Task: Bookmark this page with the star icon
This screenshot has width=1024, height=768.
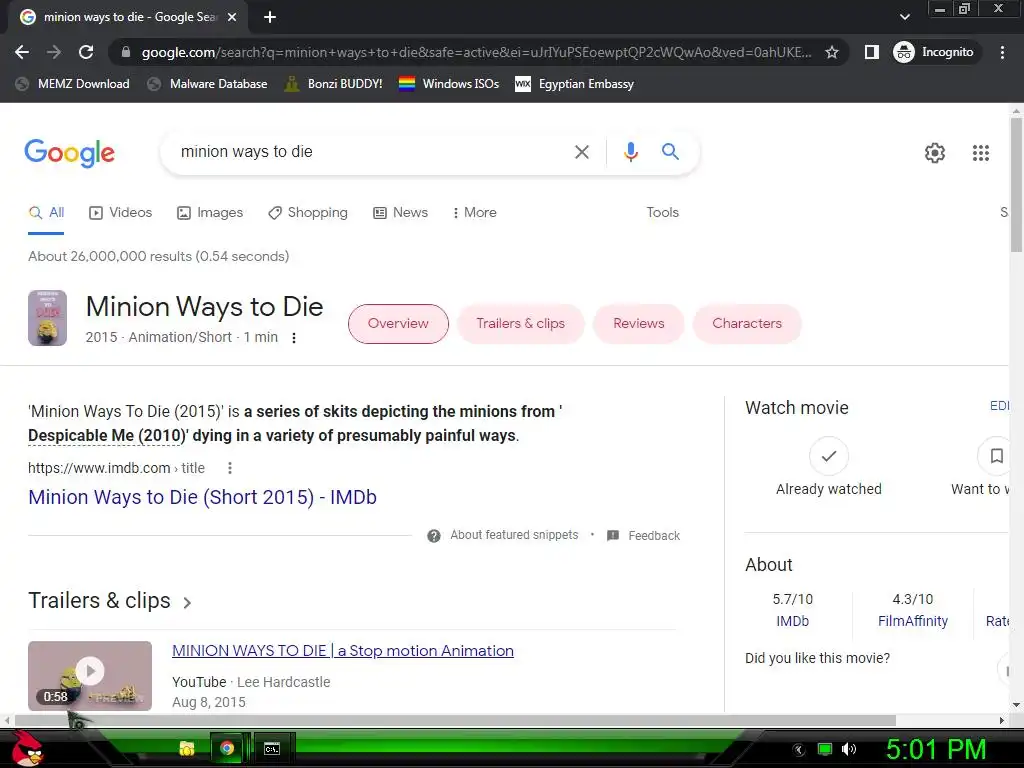Action: point(831,52)
